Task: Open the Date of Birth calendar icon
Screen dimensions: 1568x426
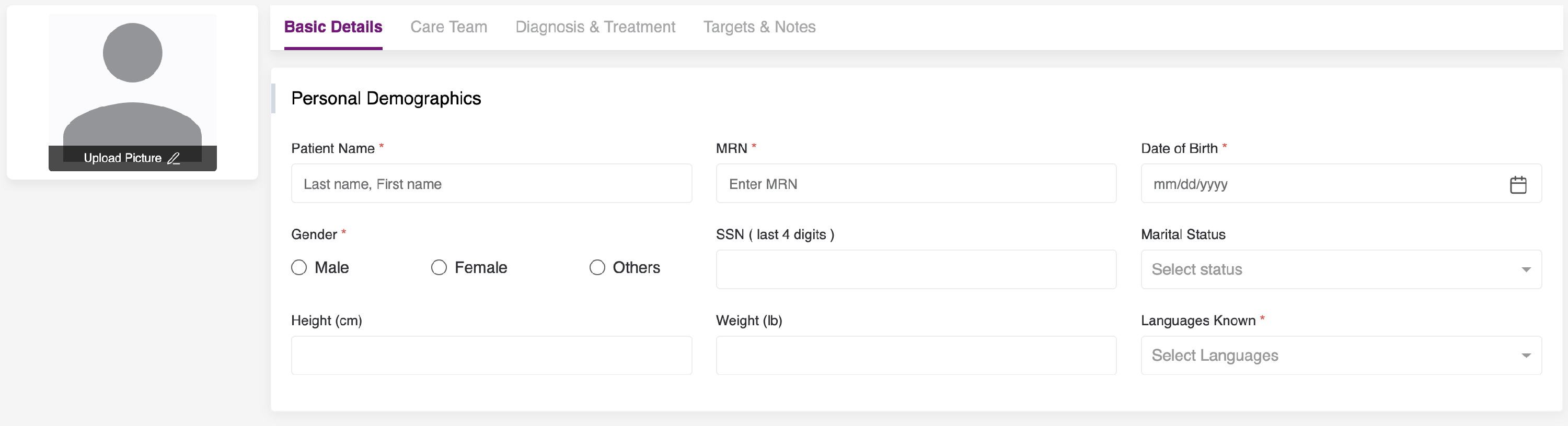Action: [1517, 184]
